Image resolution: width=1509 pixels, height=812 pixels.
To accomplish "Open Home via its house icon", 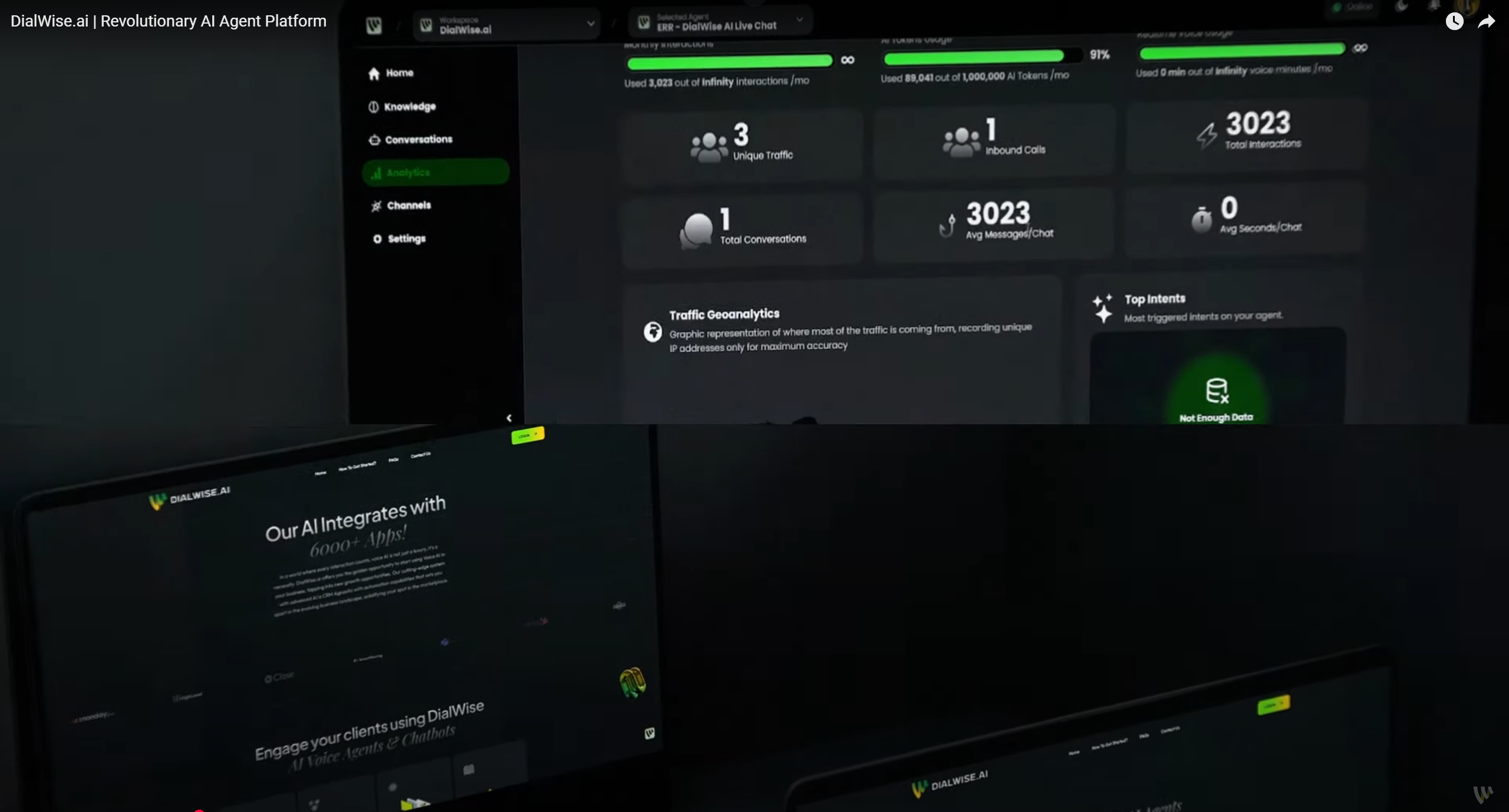I will click(x=374, y=73).
